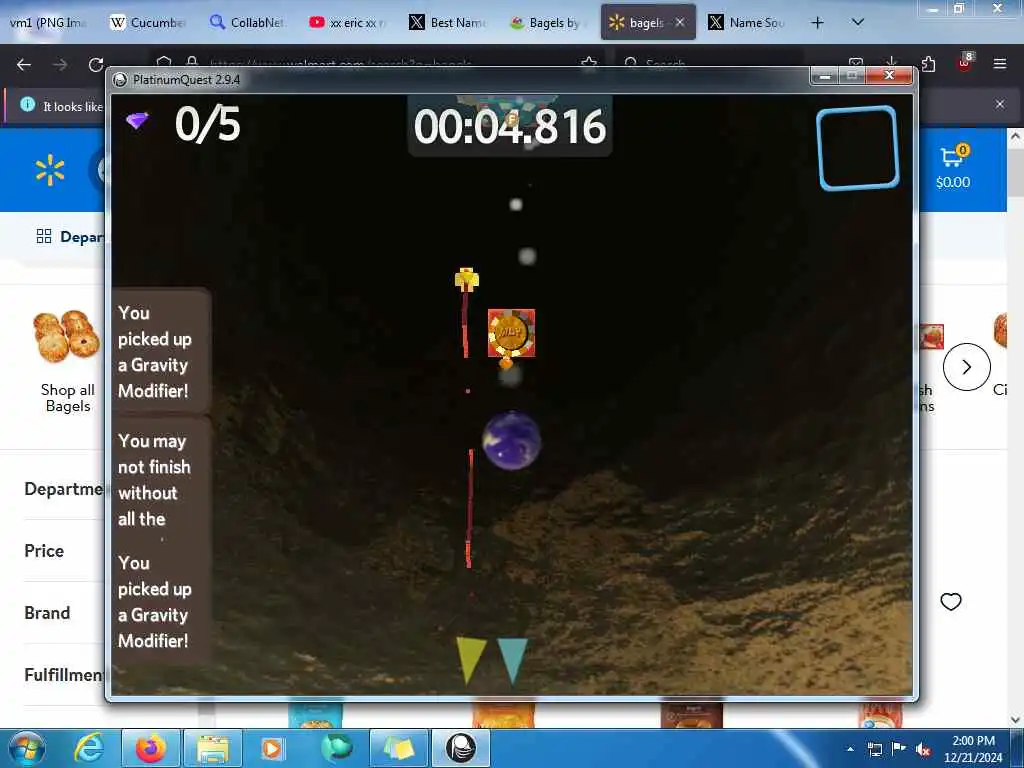Open the Action Center flag icon
This screenshot has height=768, width=1024.
899,749
